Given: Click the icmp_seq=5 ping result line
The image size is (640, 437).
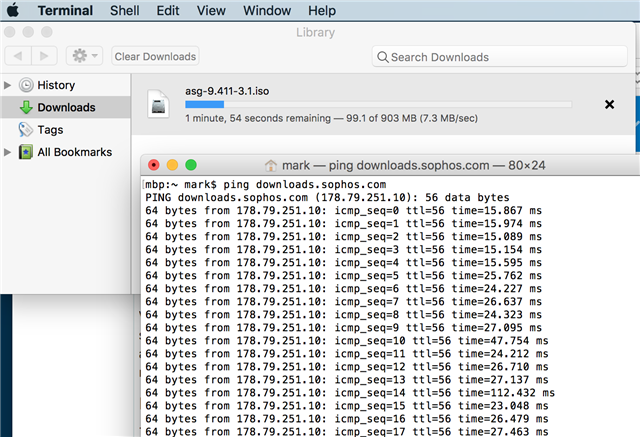Looking at the screenshot, I should pyautogui.click(x=343, y=275).
